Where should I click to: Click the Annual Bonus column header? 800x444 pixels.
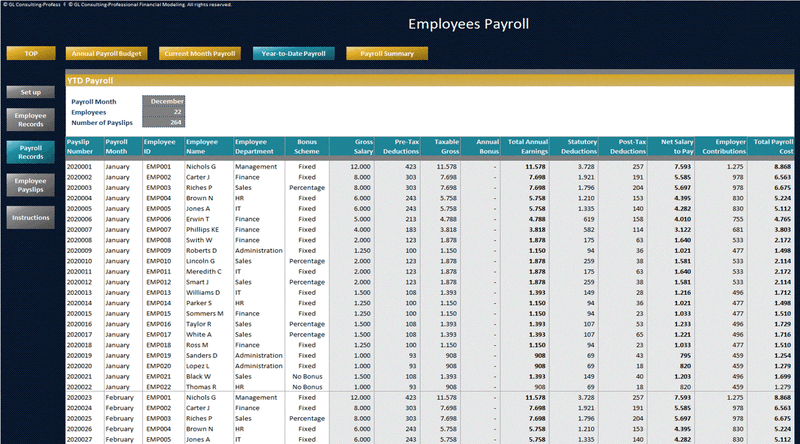pos(481,146)
